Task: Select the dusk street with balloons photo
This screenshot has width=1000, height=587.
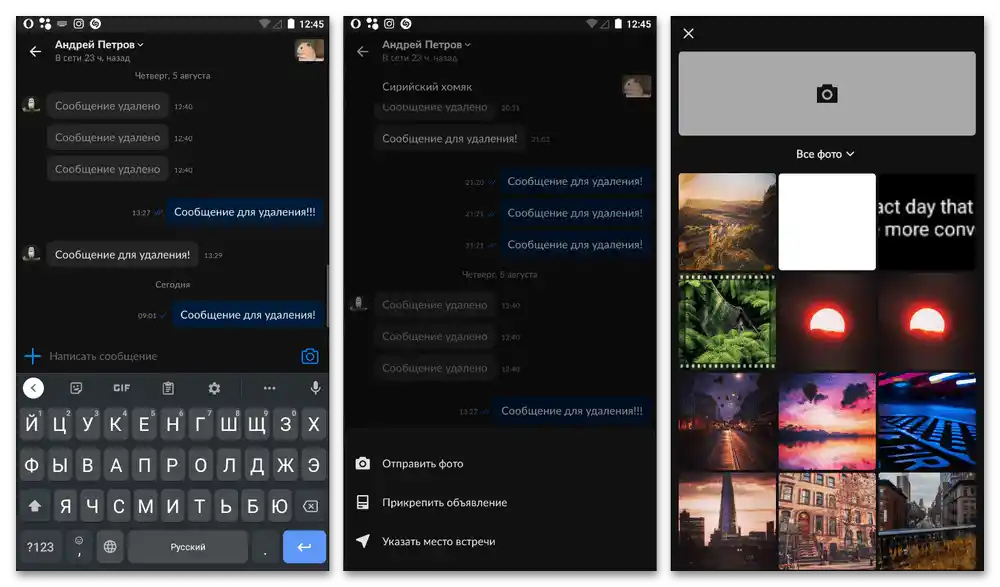Action: point(727,422)
